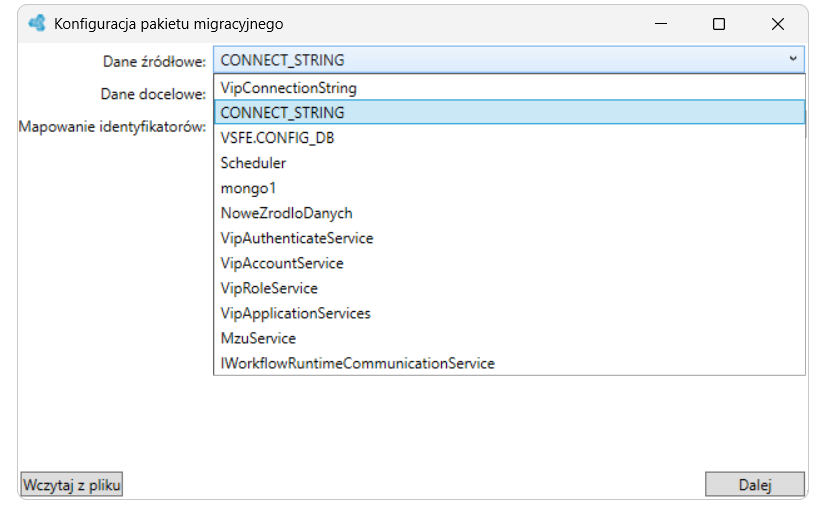Choose VipApplicationServices option
The width and height of the screenshot is (827, 507).
click(509, 313)
